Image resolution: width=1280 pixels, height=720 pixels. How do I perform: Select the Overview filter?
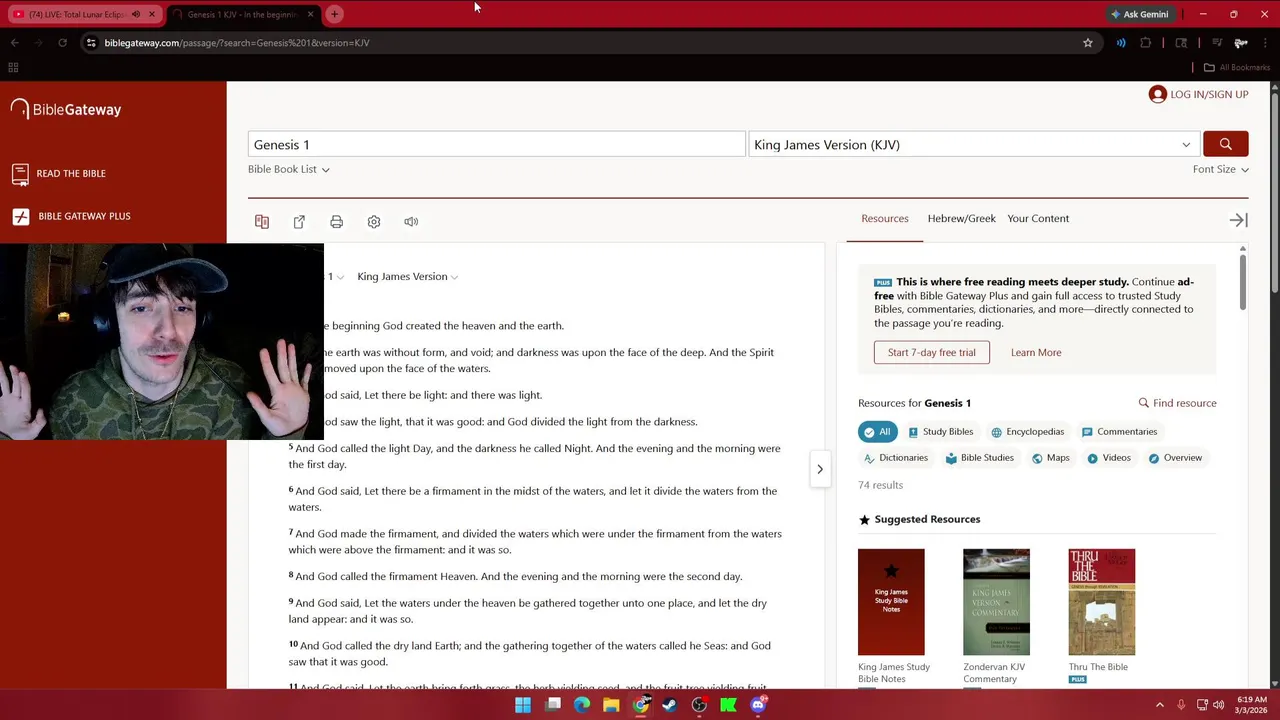pos(1175,458)
